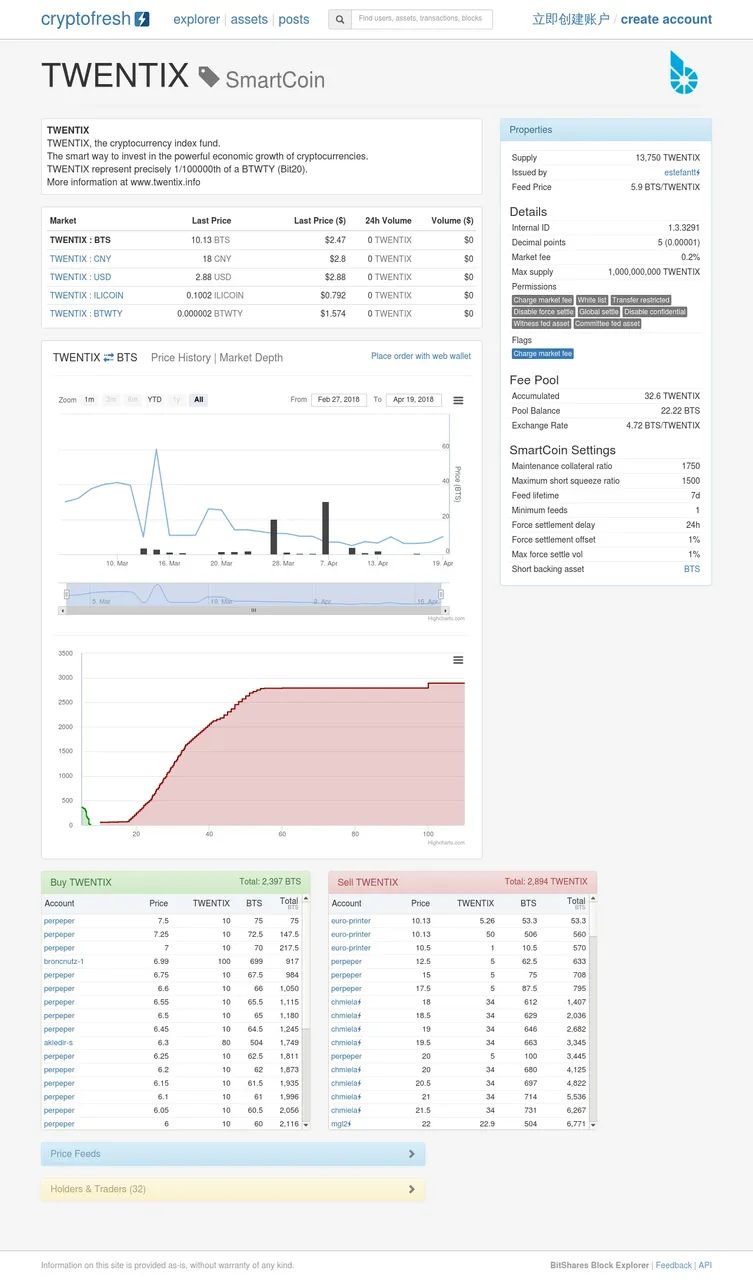Click the chart From date field
The height and width of the screenshot is (1280, 753).
pyautogui.click(x=339, y=400)
